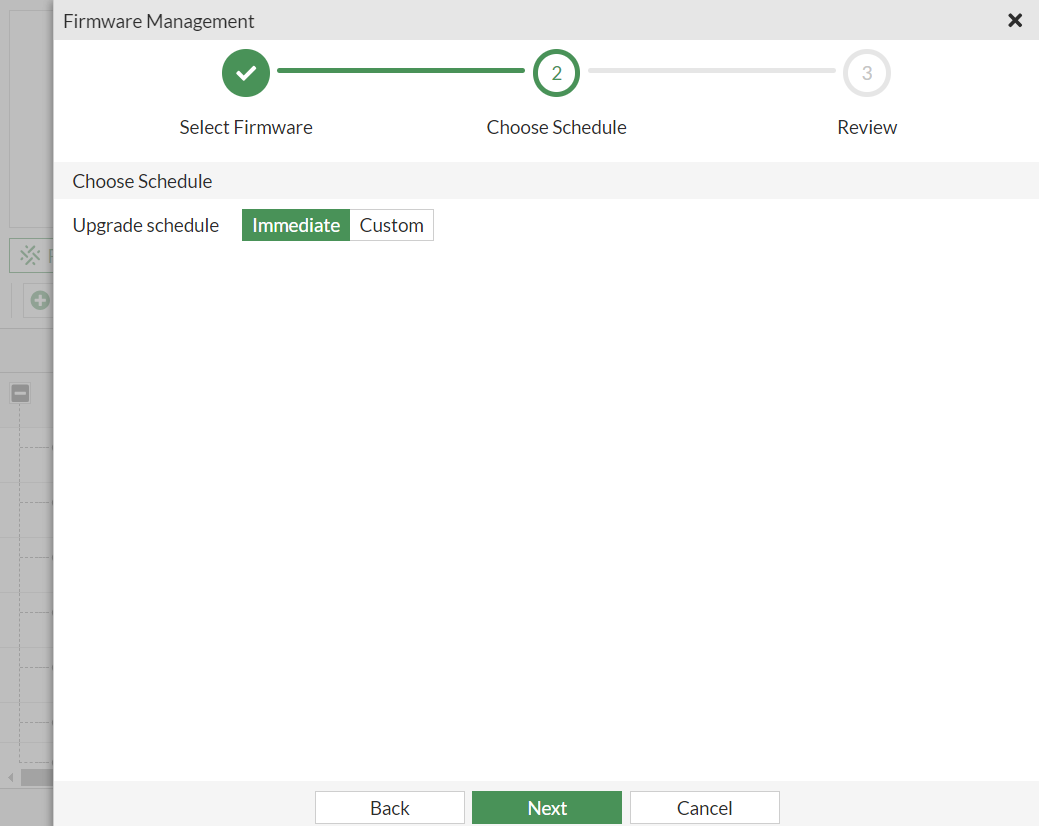Proceed by clicking Next
Screen dimensions: 1039x826
tap(546, 807)
